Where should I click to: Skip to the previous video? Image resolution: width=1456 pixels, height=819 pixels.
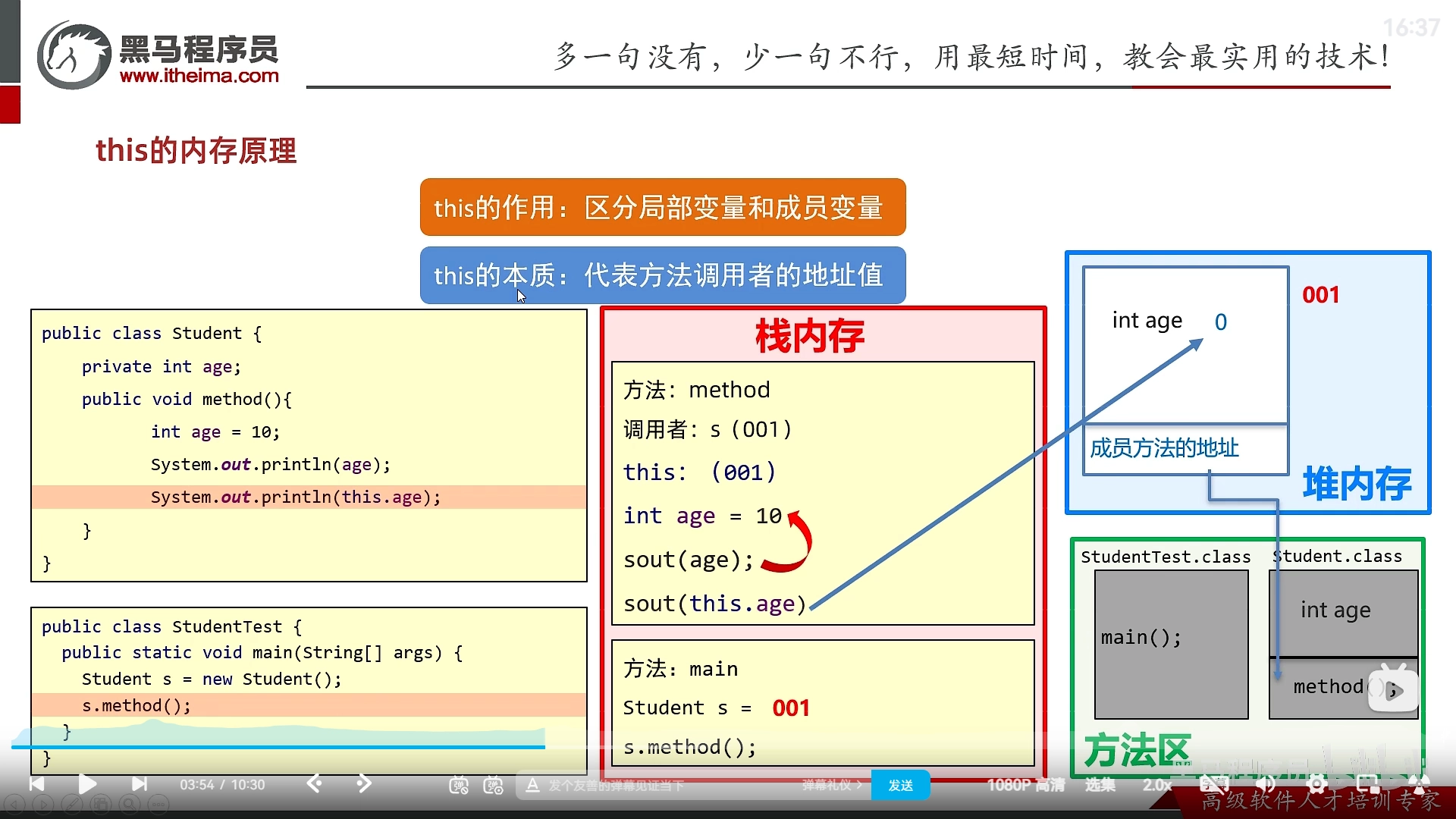pos(36,784)
